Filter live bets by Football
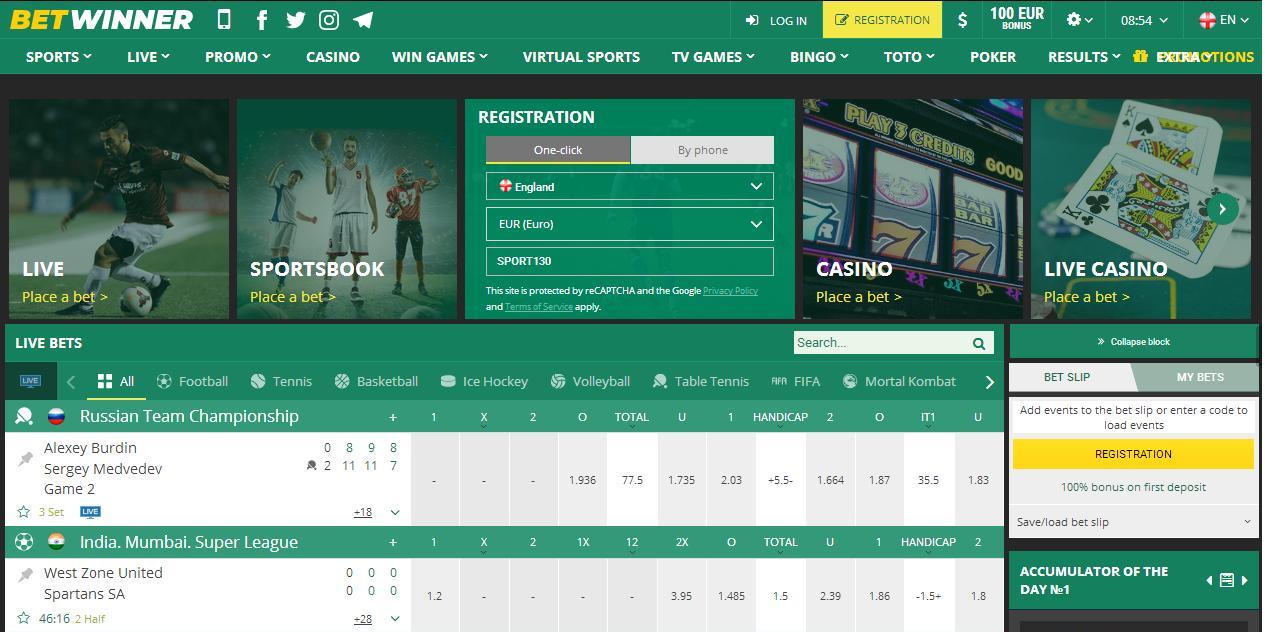The width and height of the screenshot is (1265, 632). 192,381
